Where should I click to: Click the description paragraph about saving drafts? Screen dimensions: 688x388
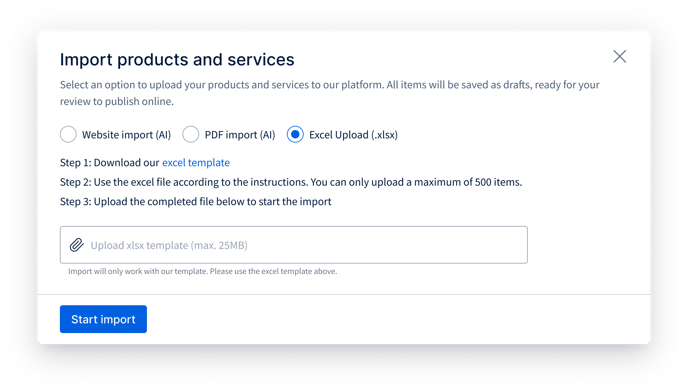click(330, 93)
